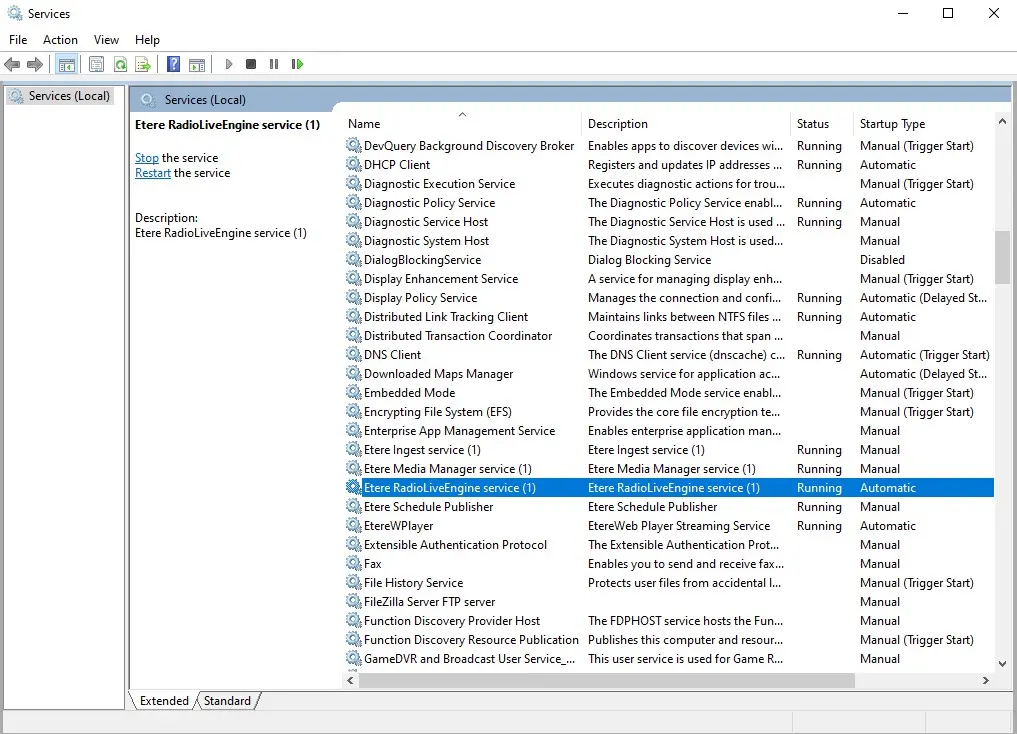Click the Stop the service link
1017x734 pixels.
[147, 158]
